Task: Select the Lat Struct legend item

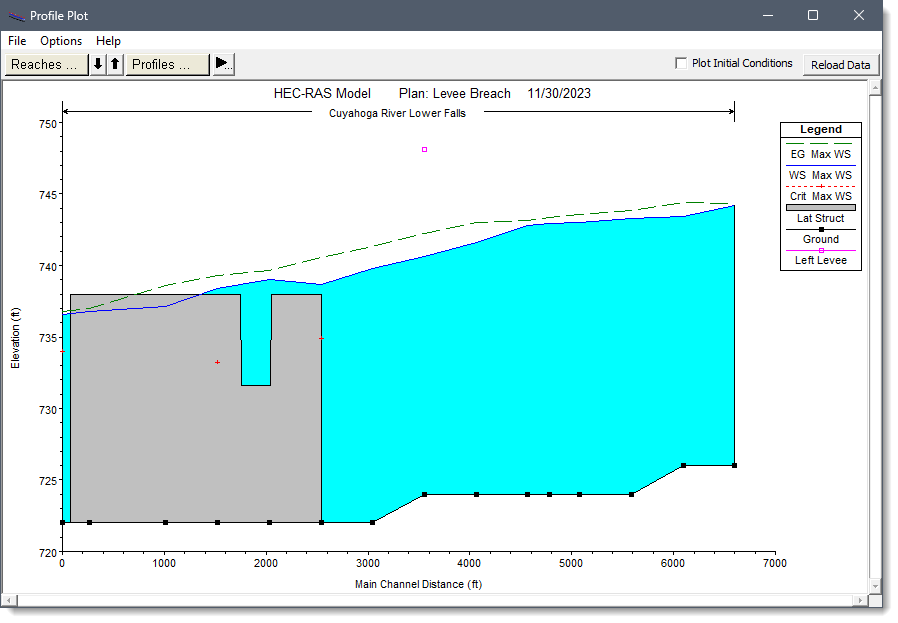Action: pyautogui.click(x=820, y=218)
